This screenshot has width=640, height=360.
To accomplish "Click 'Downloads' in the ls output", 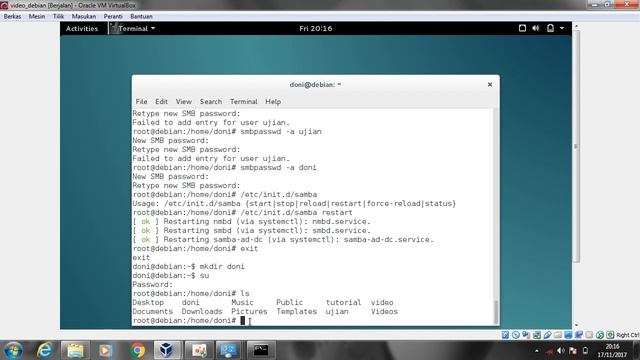I will [x=202, y=311].
